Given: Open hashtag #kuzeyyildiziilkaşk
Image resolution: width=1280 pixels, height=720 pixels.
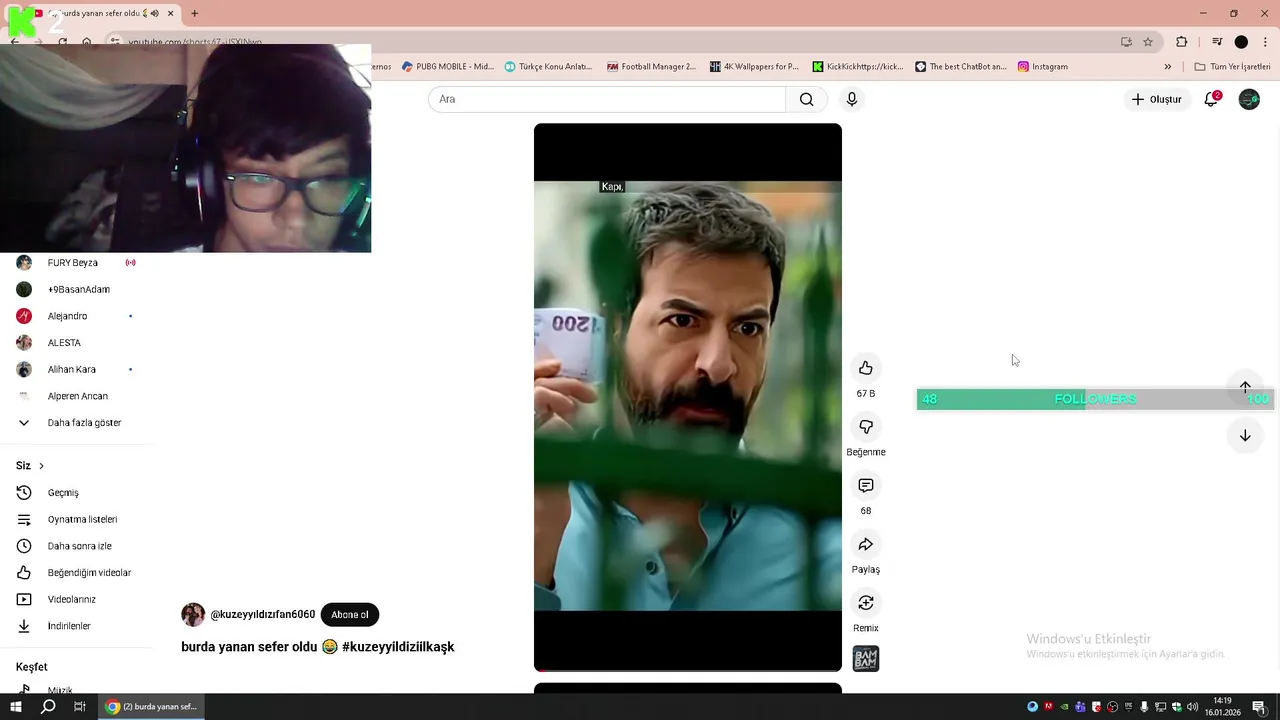Looking at the screenshot, I should pos(398,647).
